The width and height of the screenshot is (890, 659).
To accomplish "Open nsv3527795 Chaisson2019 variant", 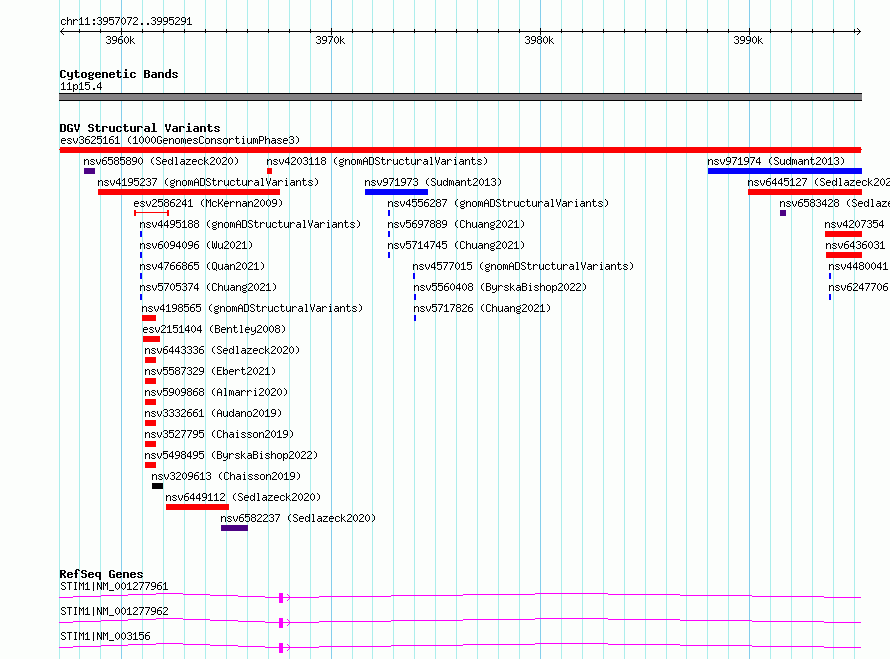I will point(219,434).
